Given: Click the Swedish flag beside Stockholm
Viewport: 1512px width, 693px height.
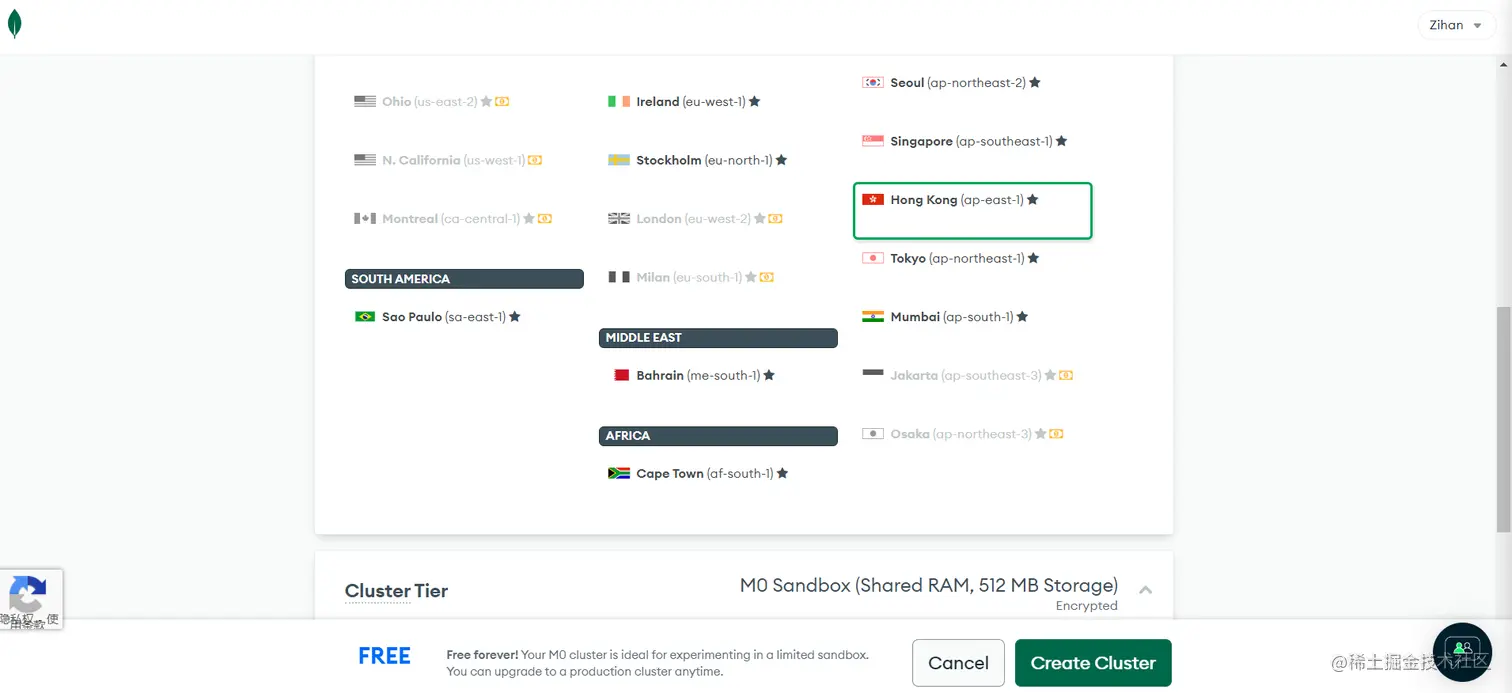Looking at the screenshot, I should pyautogui.click(x=619, y=160).
